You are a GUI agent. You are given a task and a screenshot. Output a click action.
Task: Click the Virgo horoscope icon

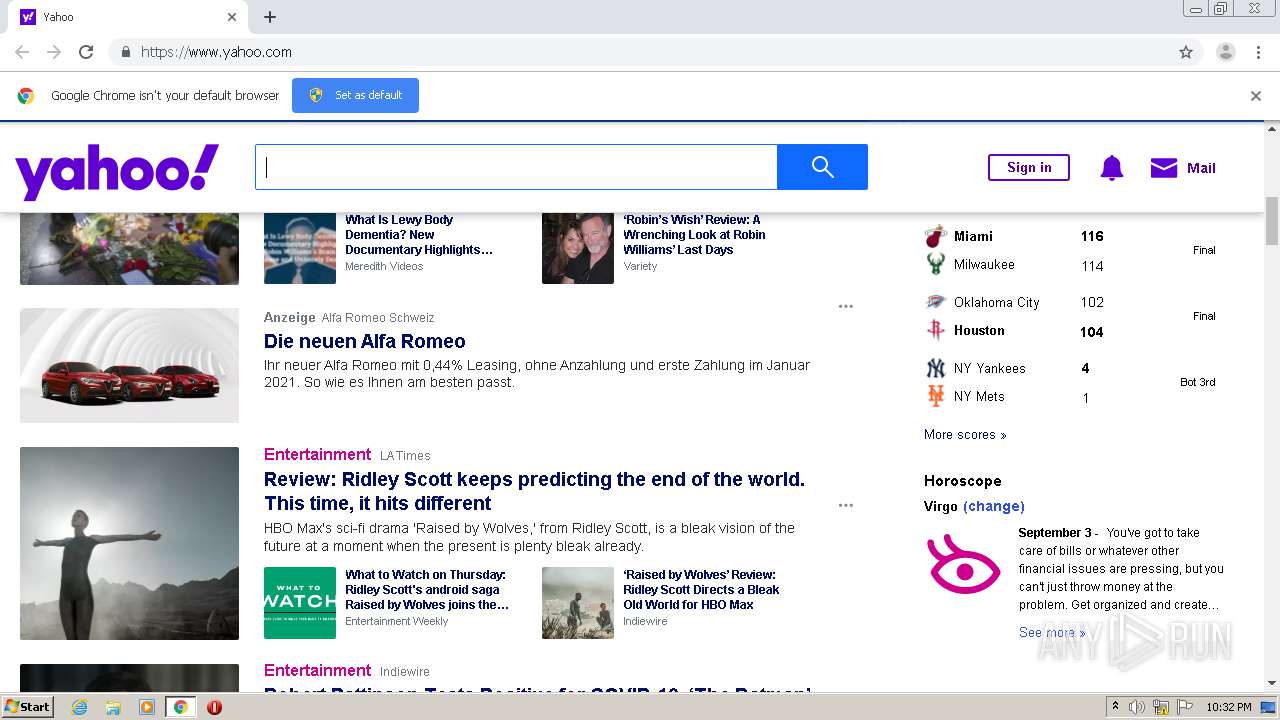963,565
